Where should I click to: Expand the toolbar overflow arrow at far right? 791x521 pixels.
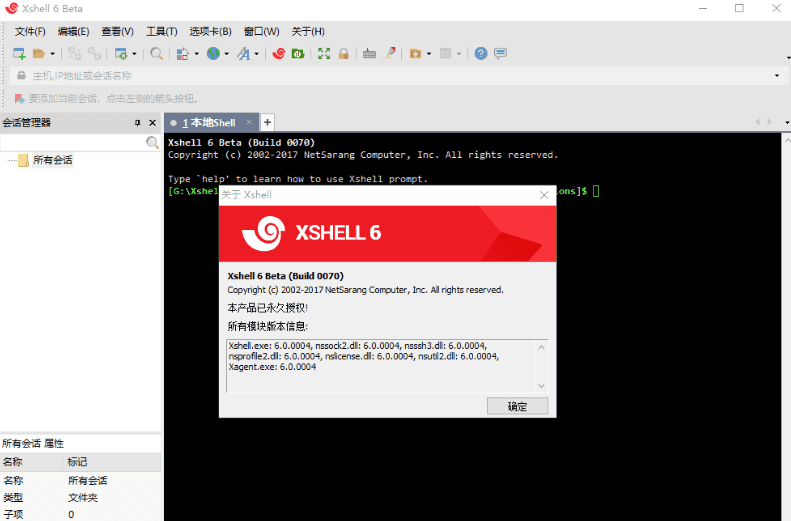788,58
